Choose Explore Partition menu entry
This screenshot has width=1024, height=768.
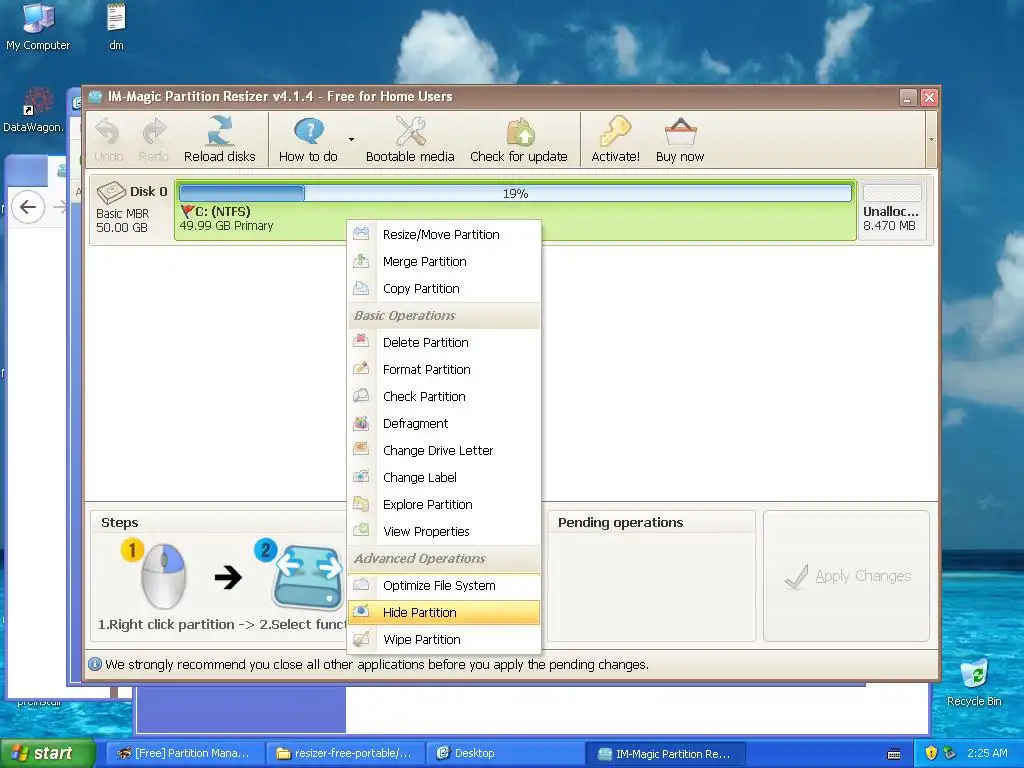coord(444,504)
